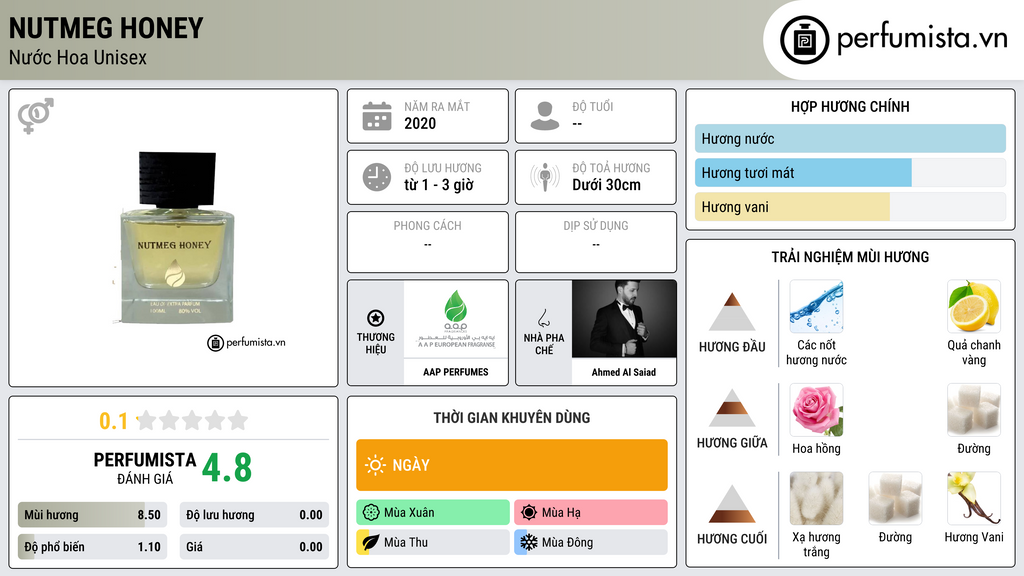The height and width of the screenshot is (576, 1024).
Task: Click the sun icon in the Ngày bar
Action: coord(376,465)
